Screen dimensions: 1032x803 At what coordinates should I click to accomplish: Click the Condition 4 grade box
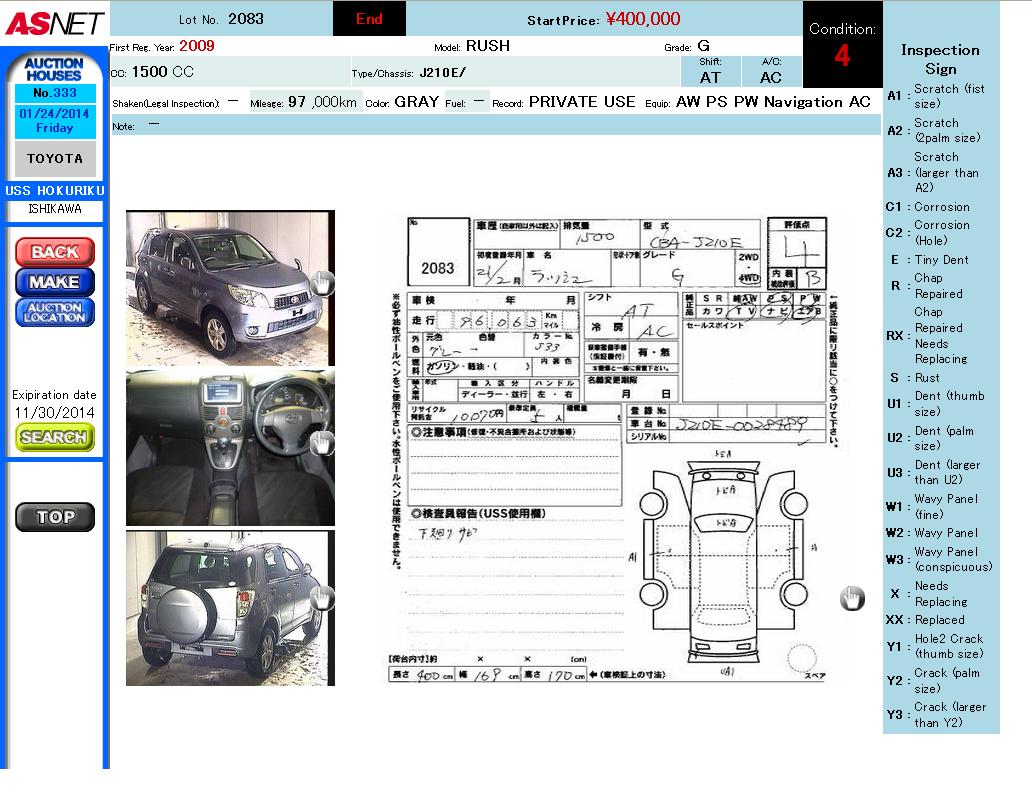(842, 45)
